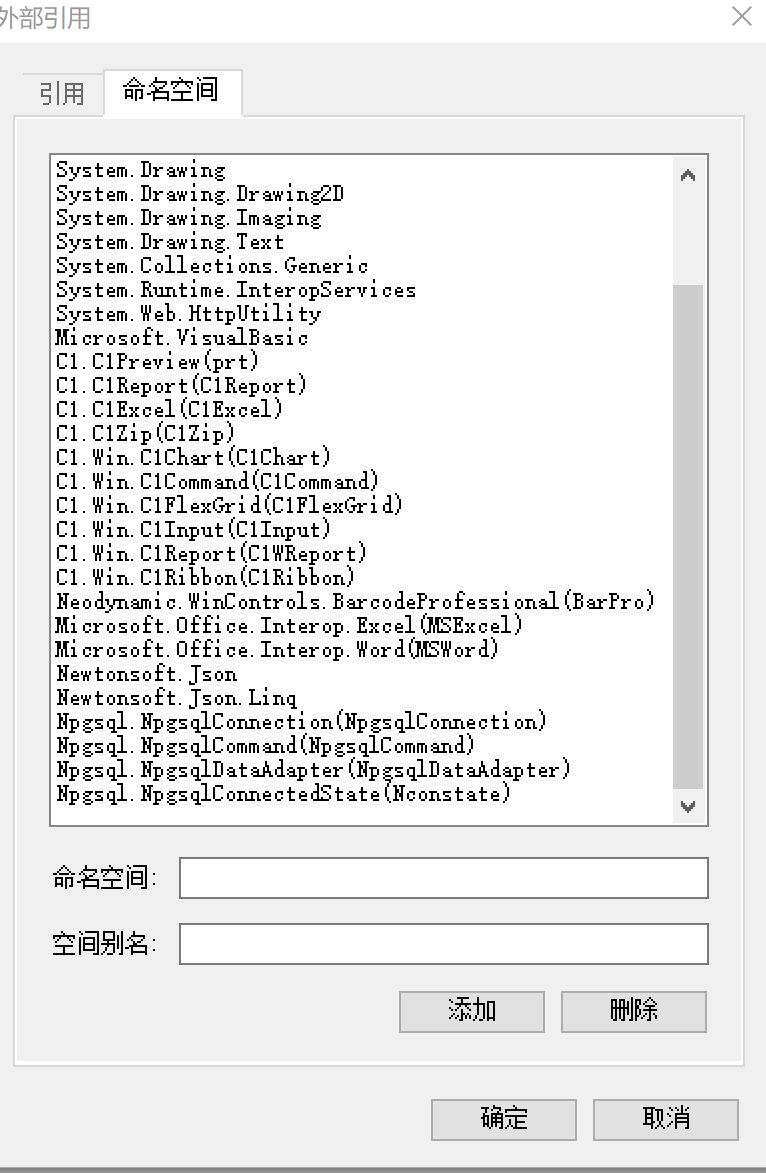The image size is (766, 1173).
Task: Close the 外部引用 dialog
Action: pyautogui.click(x=741, y=16)
